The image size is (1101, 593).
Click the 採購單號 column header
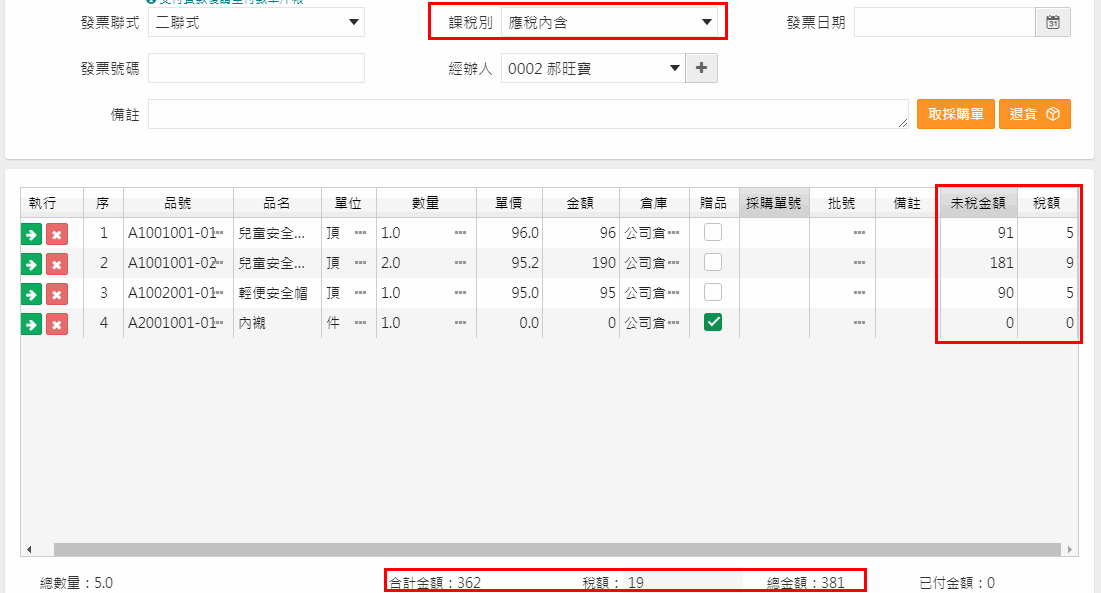pos(774,203)
